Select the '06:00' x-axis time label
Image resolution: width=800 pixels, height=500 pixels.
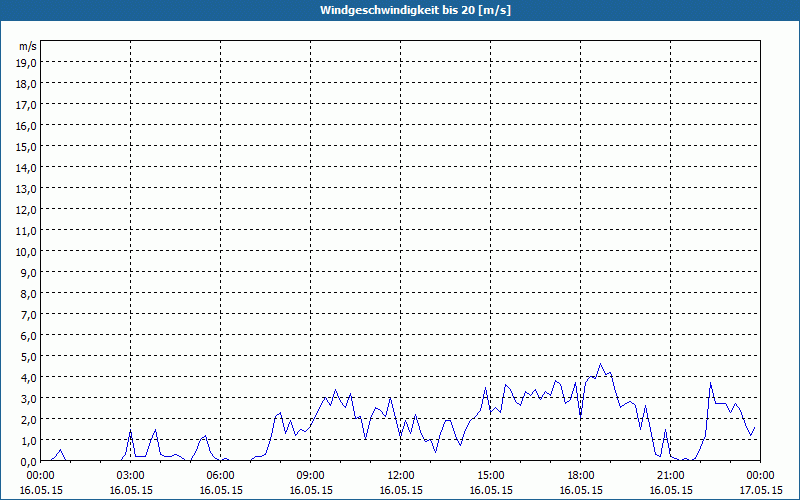coord(221,476)
